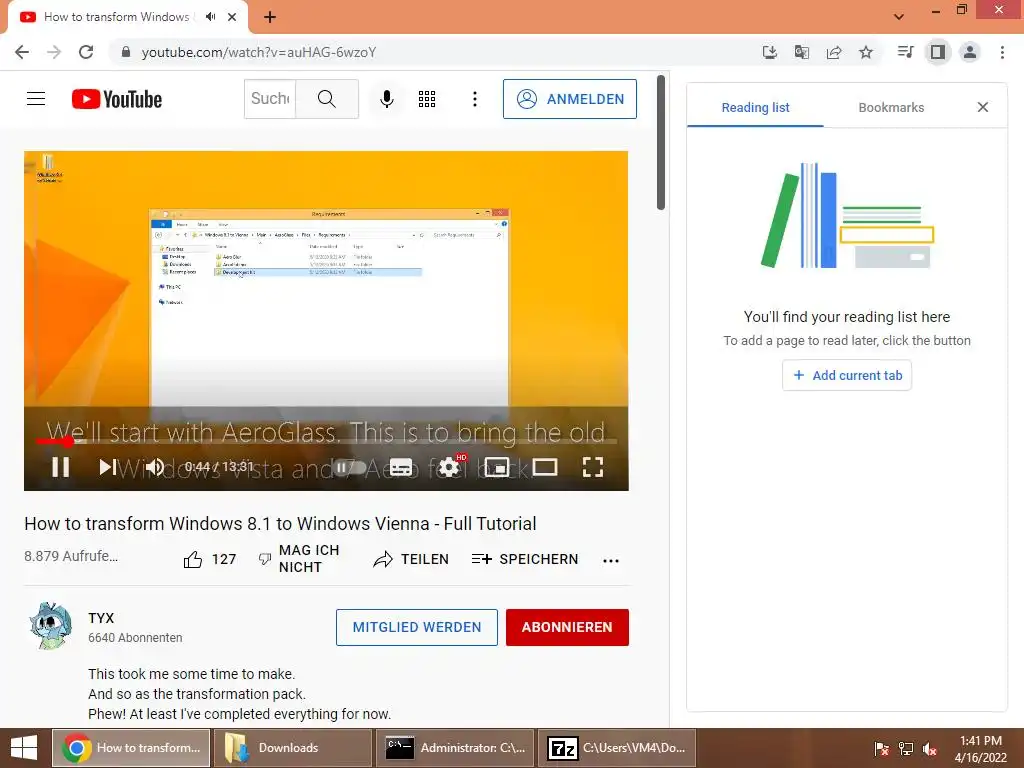The image size is (1024, 768).
Task: Open the YouTube hamburger guide menu
Action: (x=36, y=99)
